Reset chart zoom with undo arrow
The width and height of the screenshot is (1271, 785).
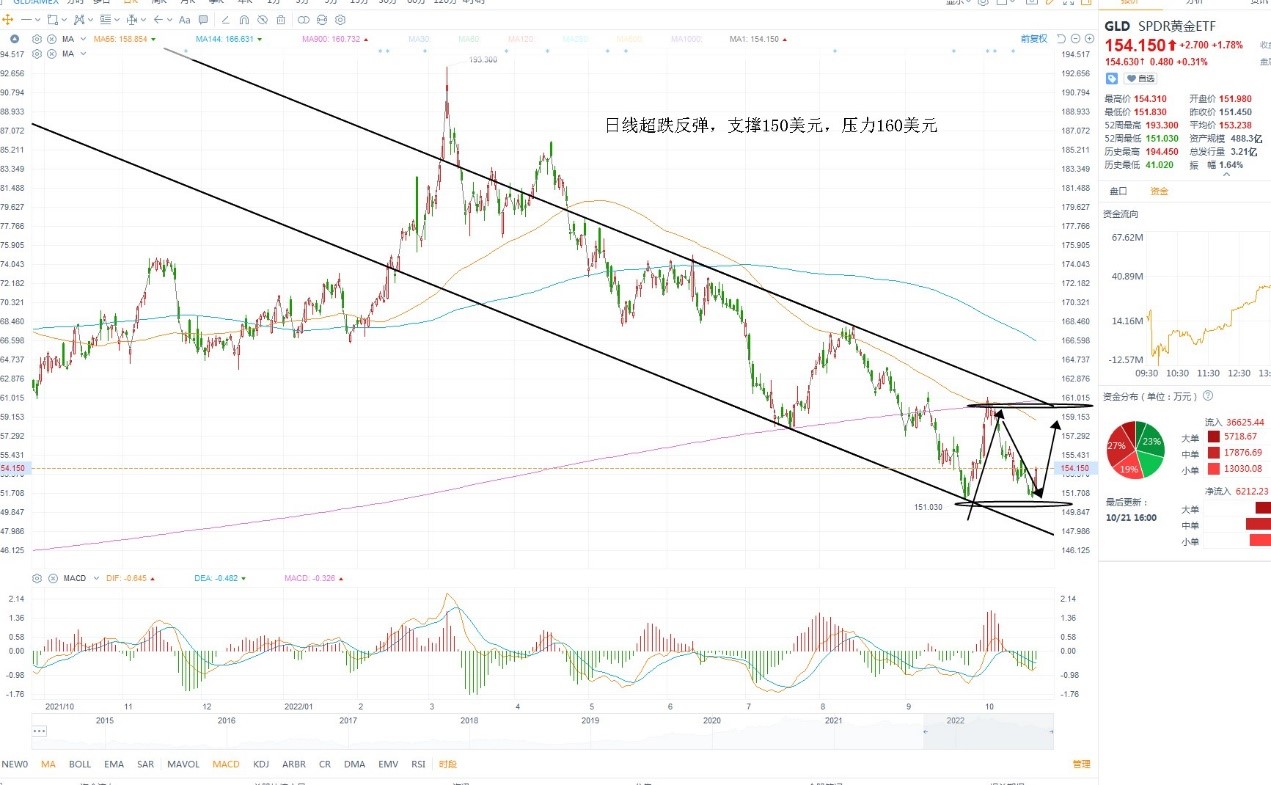pyautogui.click(x=1061, y=39)
